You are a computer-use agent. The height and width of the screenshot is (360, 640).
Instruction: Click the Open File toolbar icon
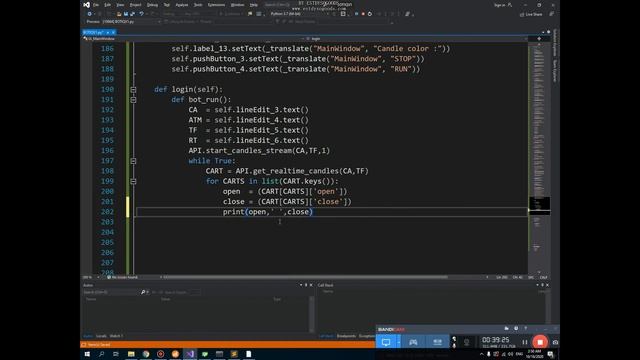119,14
